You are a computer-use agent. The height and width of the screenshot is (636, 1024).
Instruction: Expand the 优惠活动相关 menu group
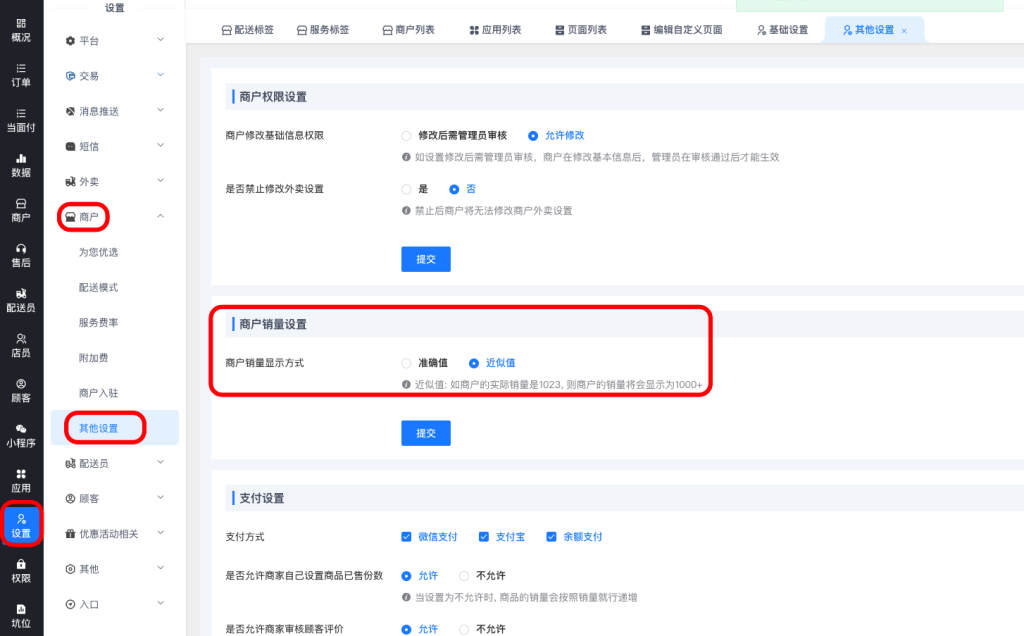113,533
